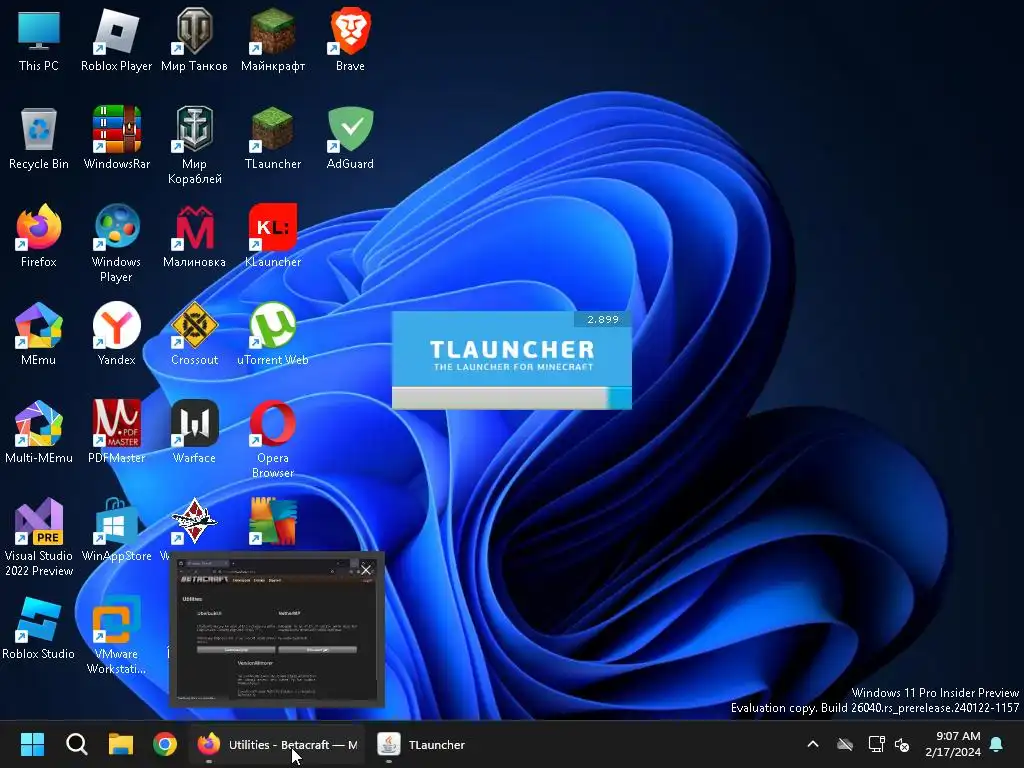1024x768 pixels.
Task: Select the uTorrent Web shortcut
Action: coord(272,334)
